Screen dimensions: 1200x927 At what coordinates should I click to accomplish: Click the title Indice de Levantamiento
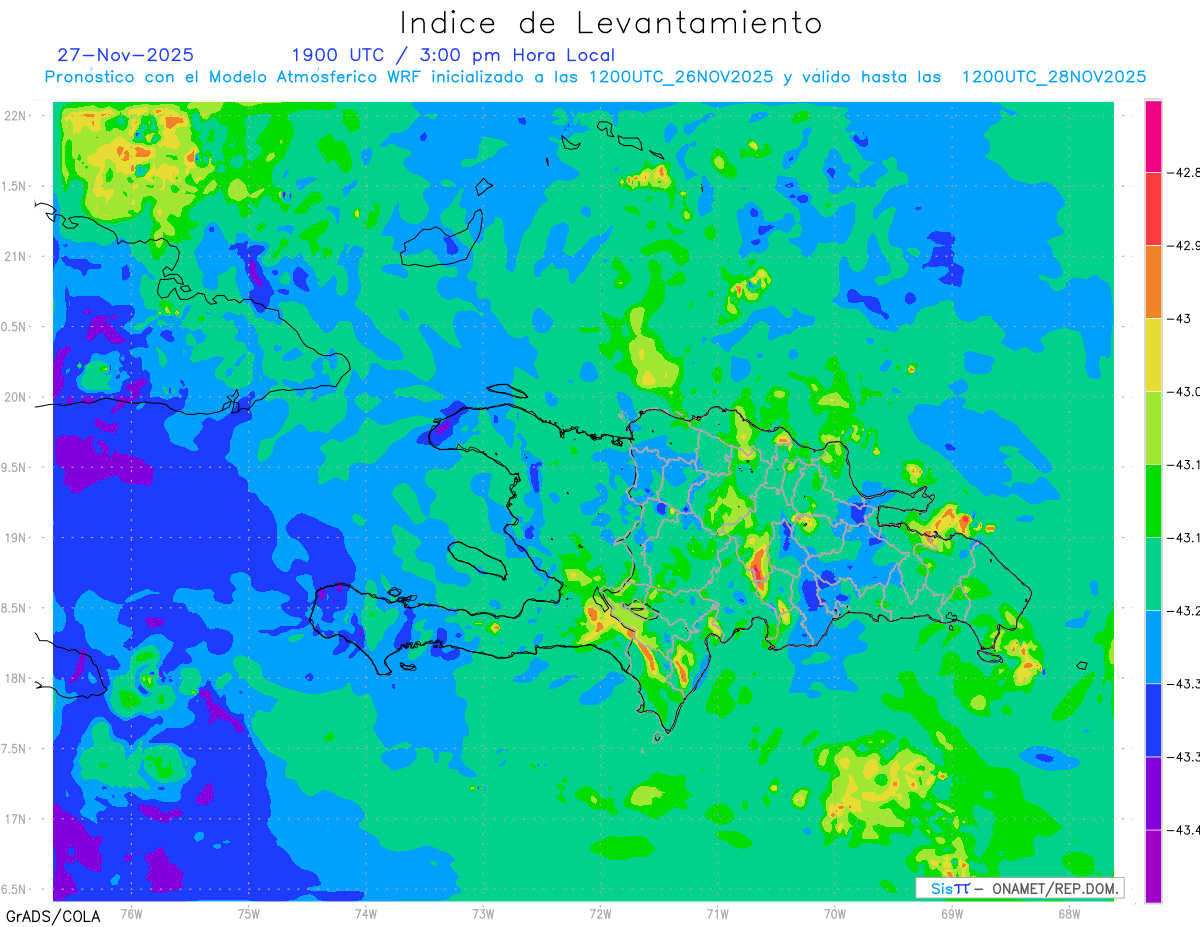611,22
